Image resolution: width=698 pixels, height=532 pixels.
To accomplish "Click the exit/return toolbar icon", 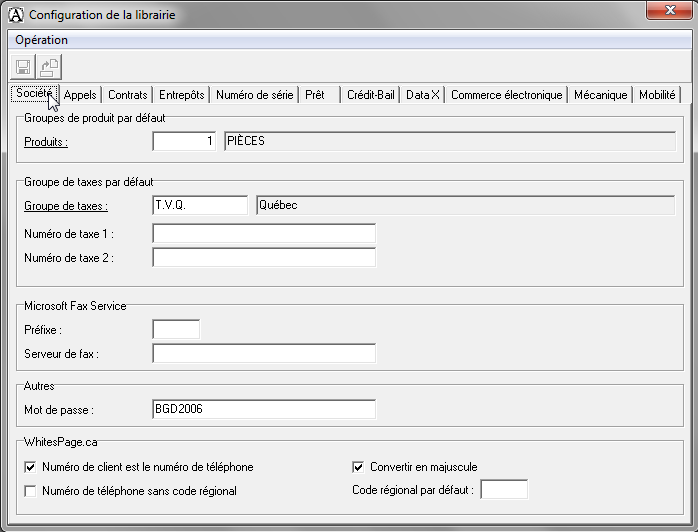I will (49, 67).
